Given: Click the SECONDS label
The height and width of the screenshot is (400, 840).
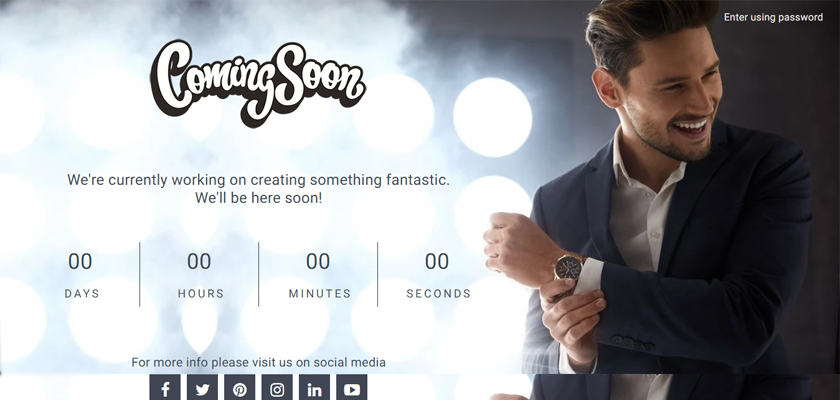Looking at the screenshot, I should pos(439,293).
